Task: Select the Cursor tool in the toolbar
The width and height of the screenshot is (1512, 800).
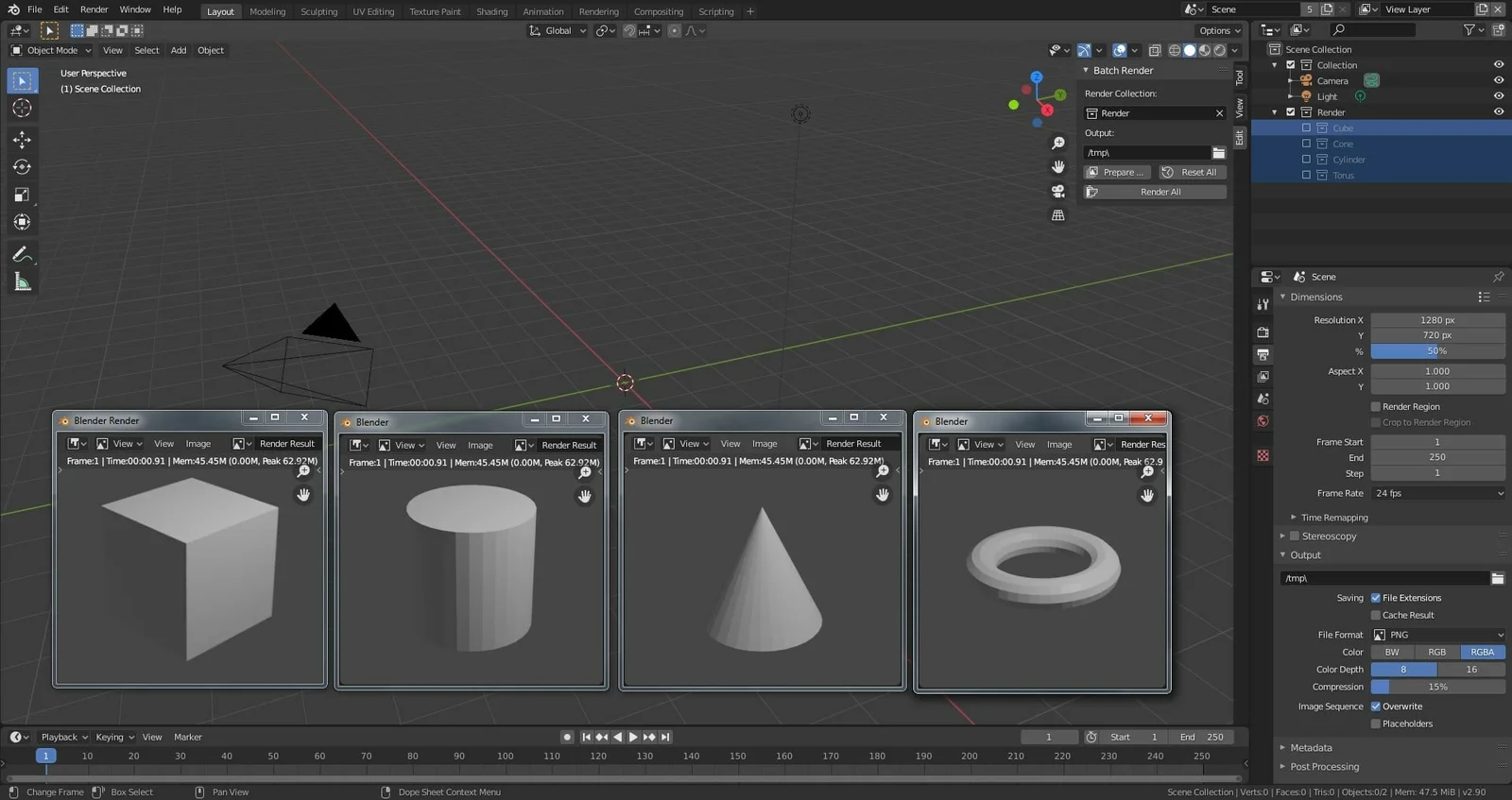Action: tap(22, 109)
